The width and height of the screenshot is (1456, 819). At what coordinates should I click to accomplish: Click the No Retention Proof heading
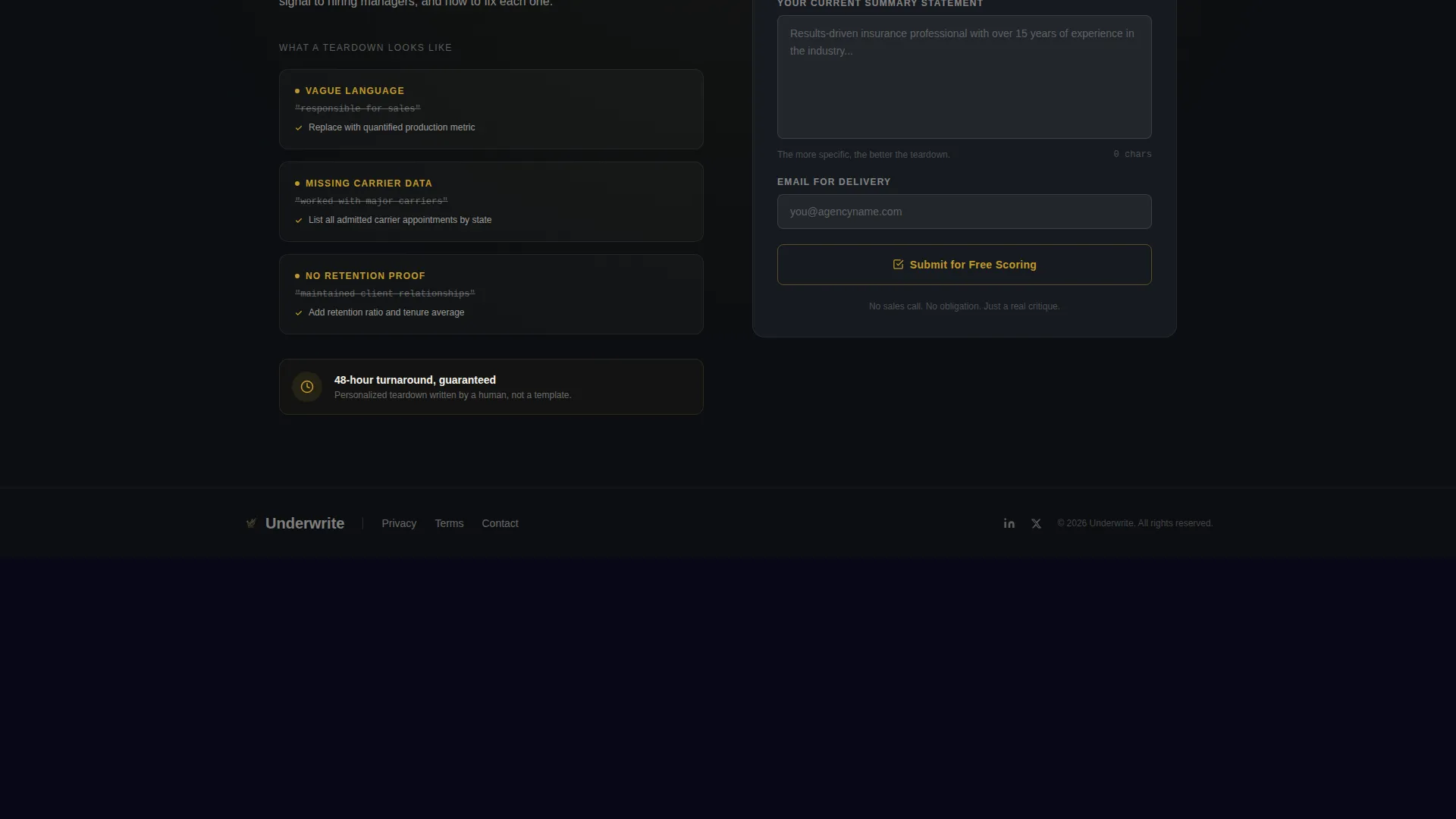[366, 276]
